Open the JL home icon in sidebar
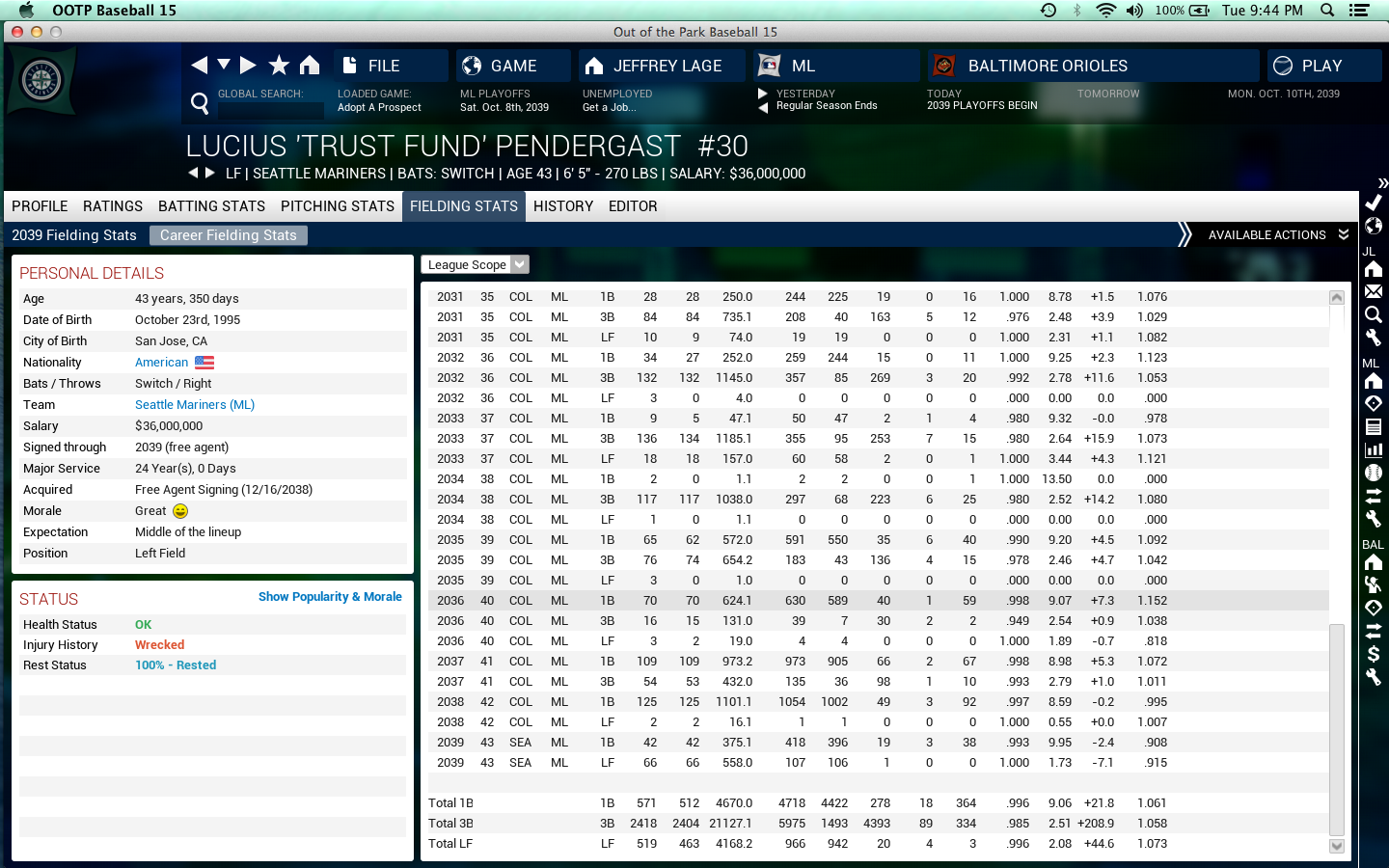Image resolution: width=1389 pixels, height=868 pixels. pos(1373,269)
